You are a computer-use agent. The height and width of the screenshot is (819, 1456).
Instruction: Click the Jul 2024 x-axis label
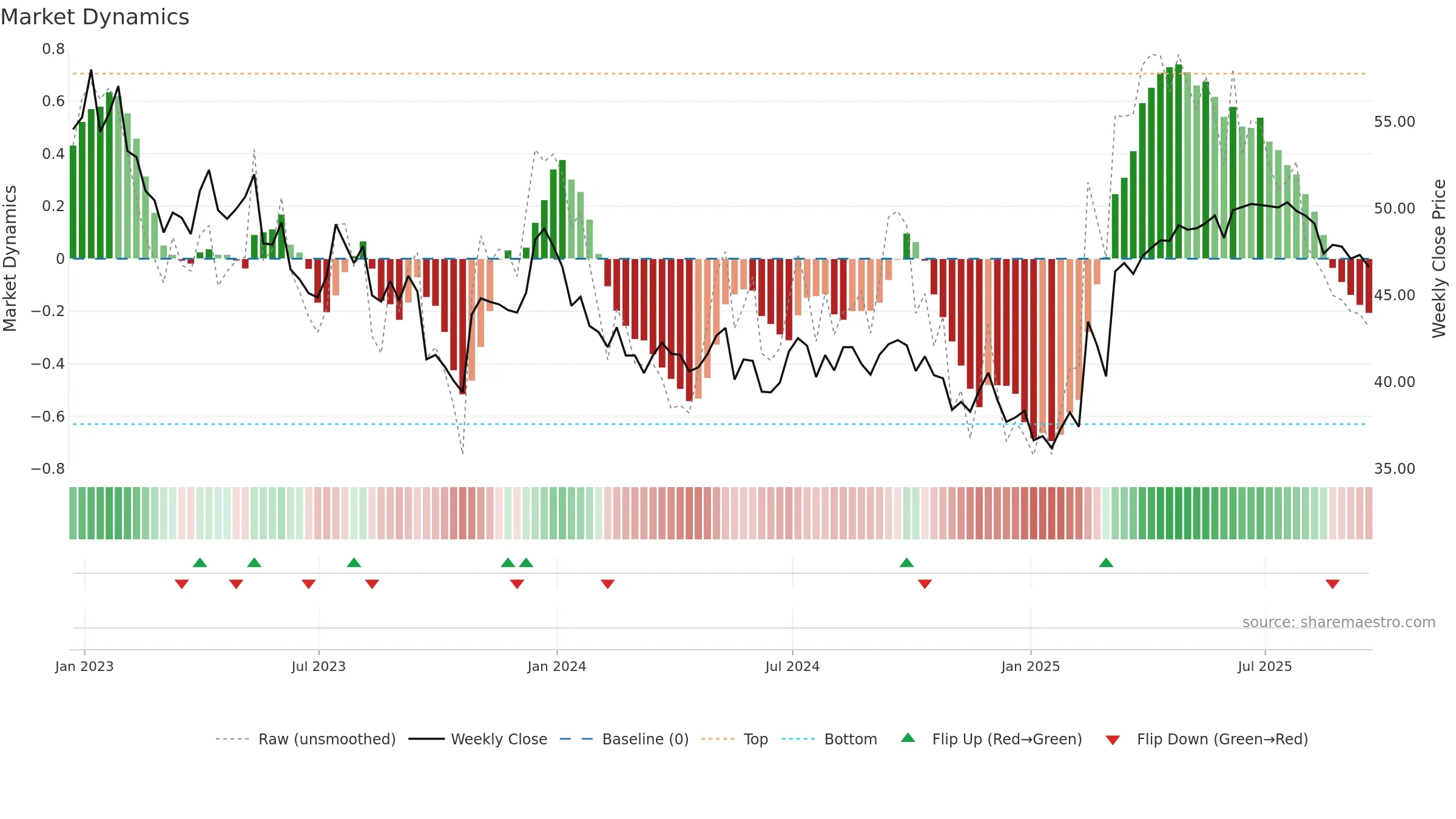point(792,666)
